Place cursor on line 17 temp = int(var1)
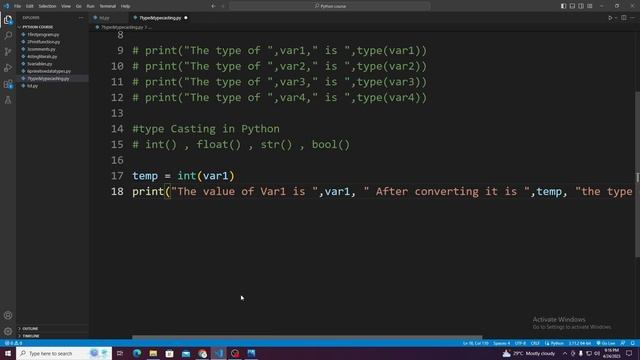 tap(183, 176)
